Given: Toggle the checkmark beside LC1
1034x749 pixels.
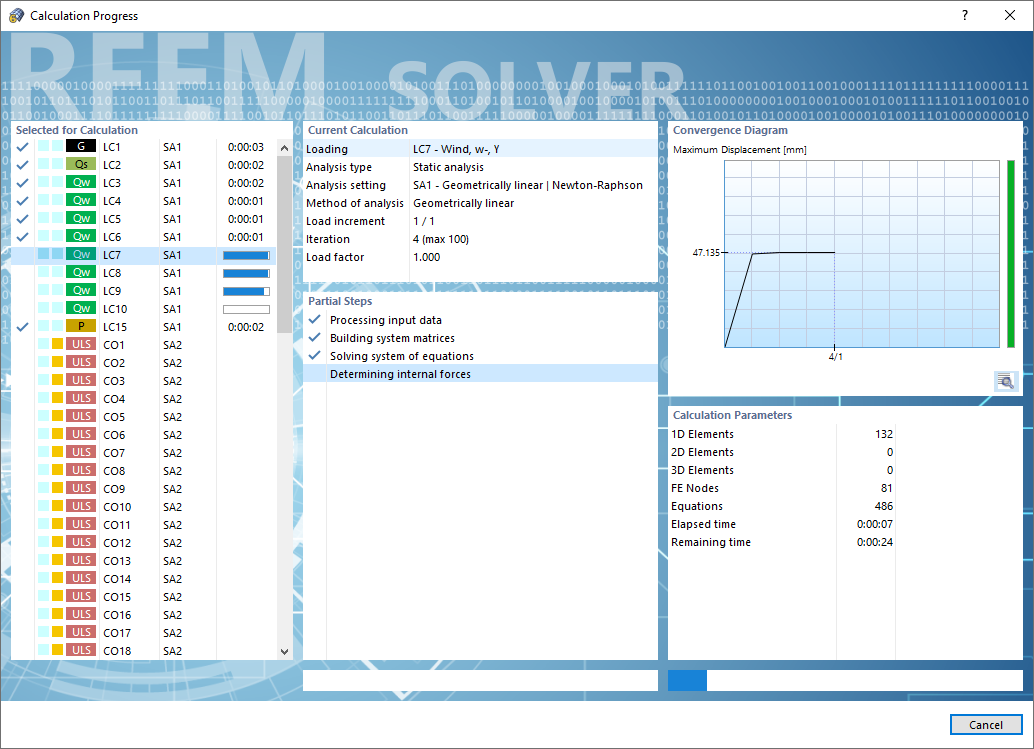Looking at the screenshot, I should (22, 145).
